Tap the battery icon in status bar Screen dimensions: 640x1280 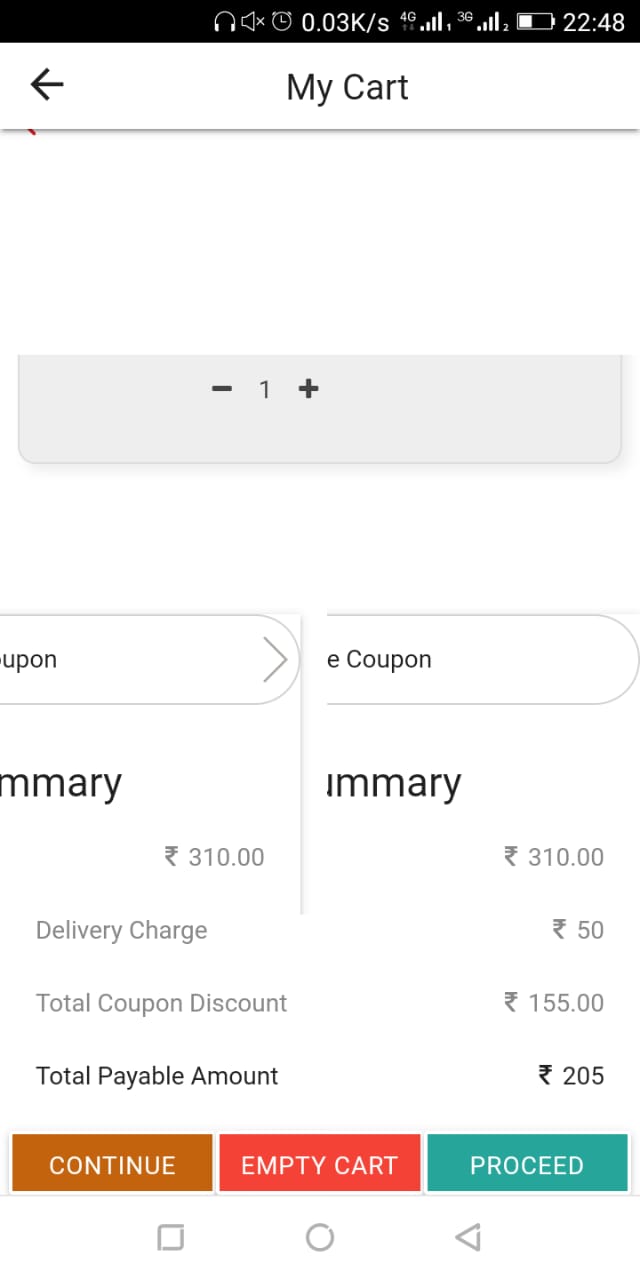click(x=536, y=22)
